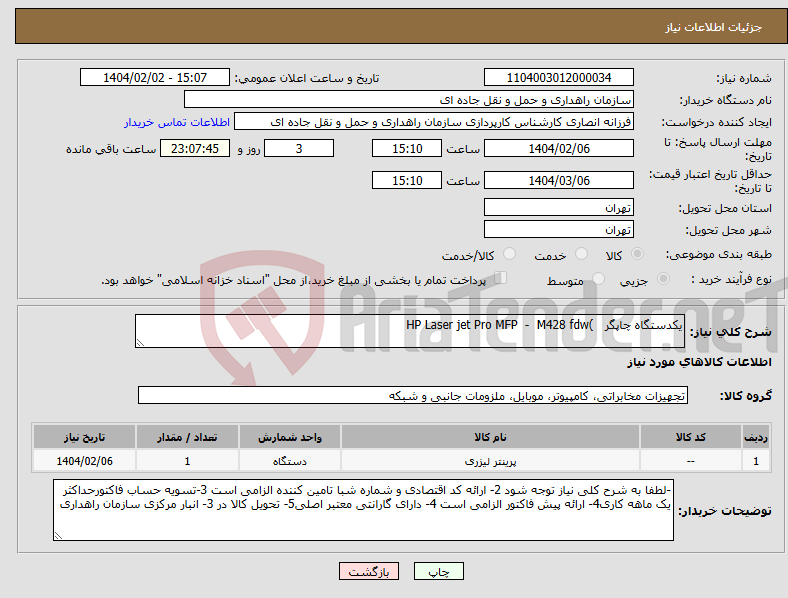Select the کالا radio button
788x598 pixels.
637,254
